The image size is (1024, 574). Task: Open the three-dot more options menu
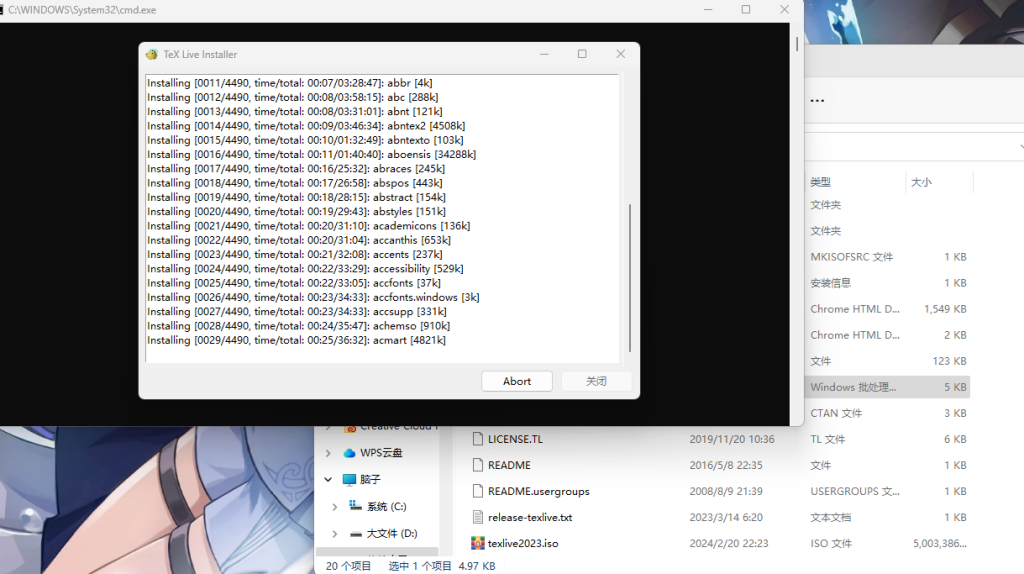point(817,101)
